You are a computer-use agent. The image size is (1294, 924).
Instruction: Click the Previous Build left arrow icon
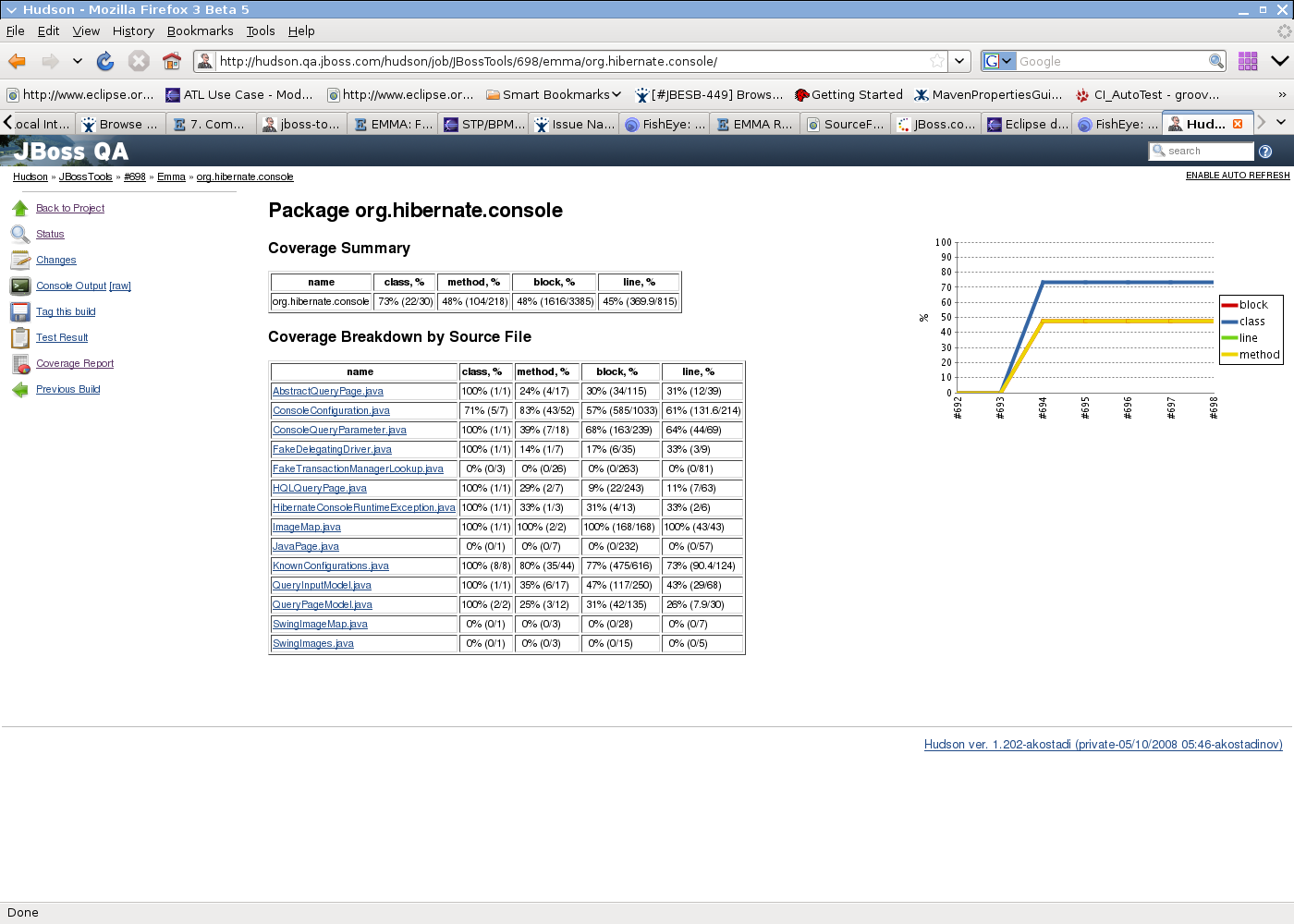[20, 390]
